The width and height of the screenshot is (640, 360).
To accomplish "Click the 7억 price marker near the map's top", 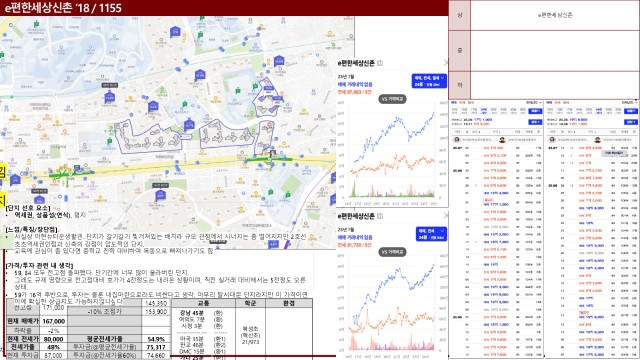I will (176, 31).
